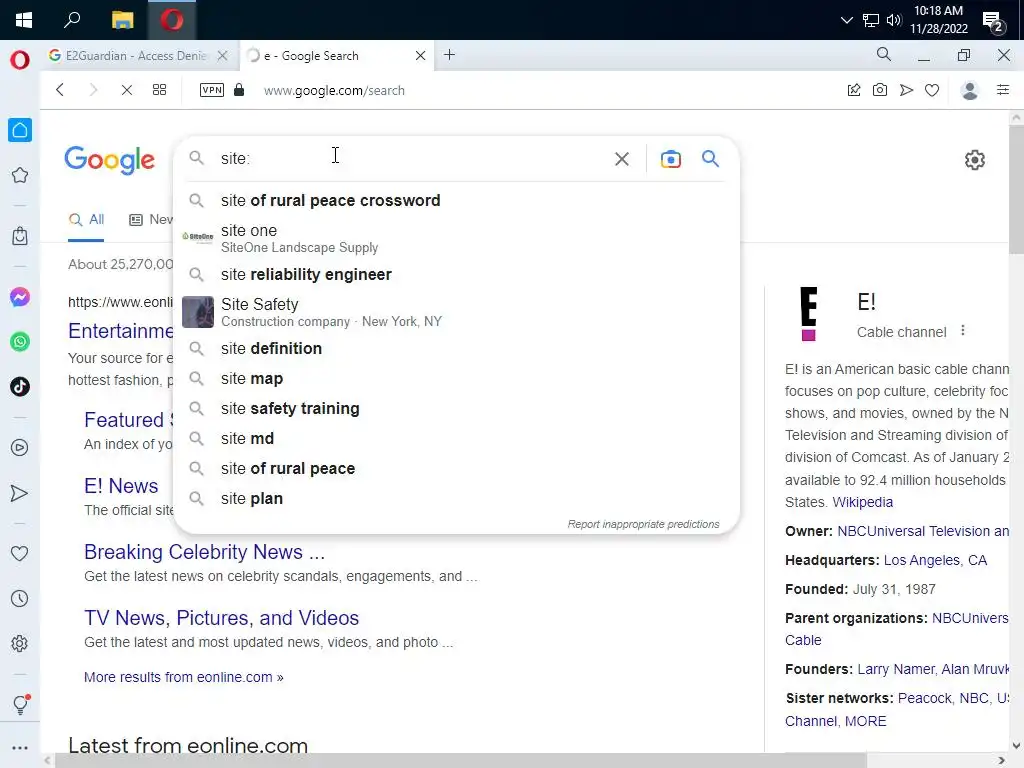Show hidden system tray icons chevron

(846, 20)
